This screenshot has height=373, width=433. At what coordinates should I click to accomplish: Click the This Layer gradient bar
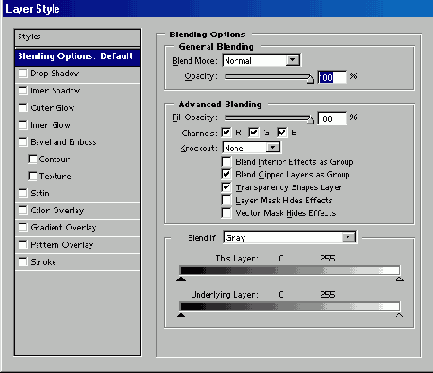pyautogui.click(x=289, y=270)
